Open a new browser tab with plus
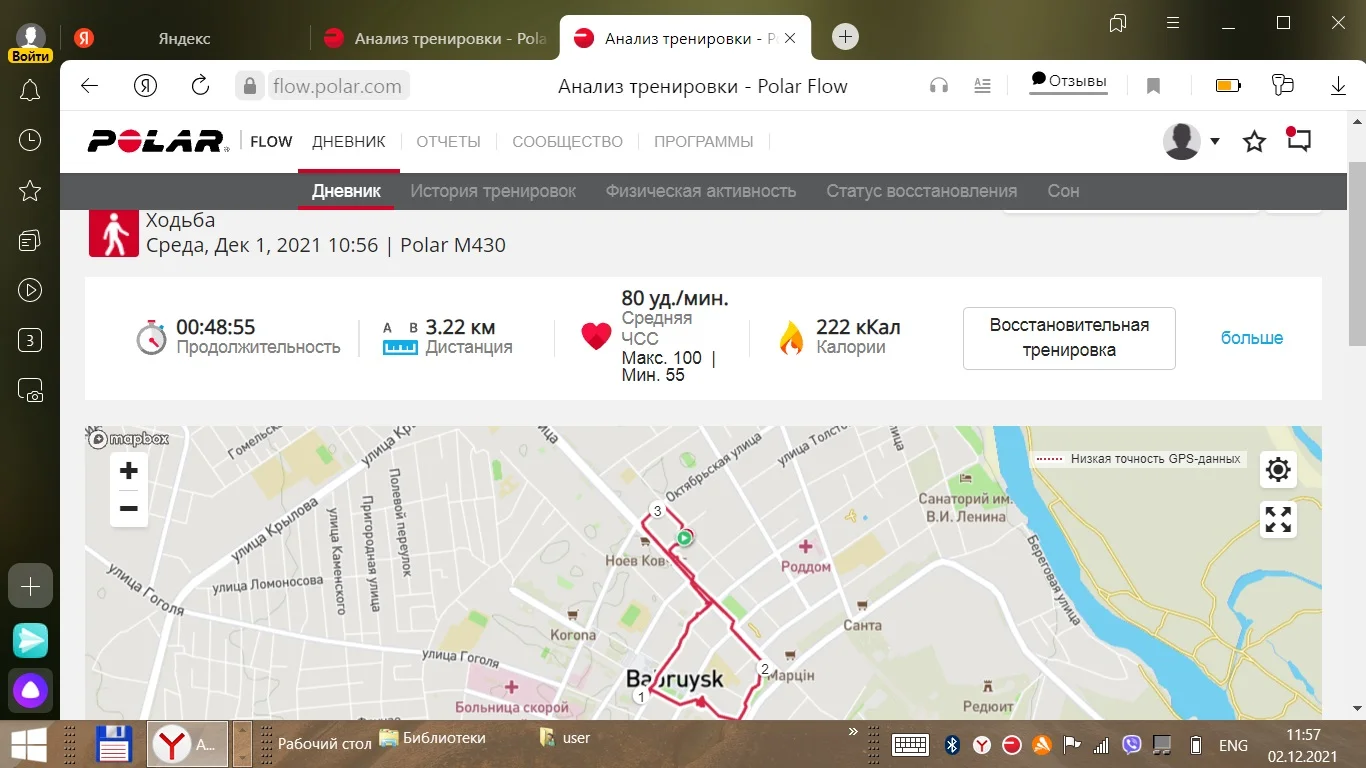Viewport: 1366px width, 768px height. pyautogui.click(x=845, y=37)
